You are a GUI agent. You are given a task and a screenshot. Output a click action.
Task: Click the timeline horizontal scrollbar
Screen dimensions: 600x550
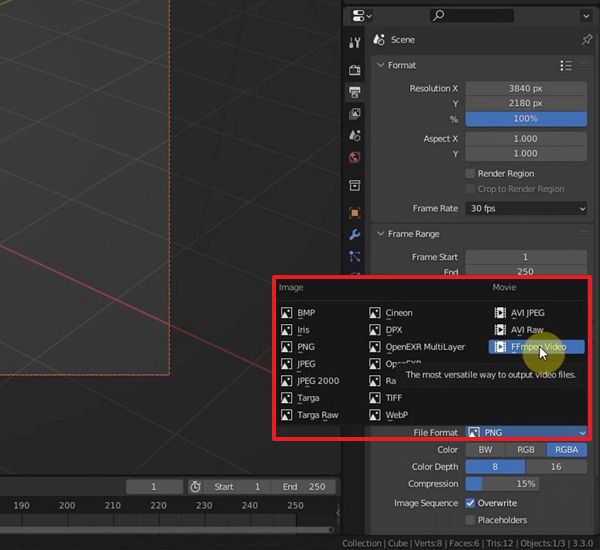tap(166, 530)
